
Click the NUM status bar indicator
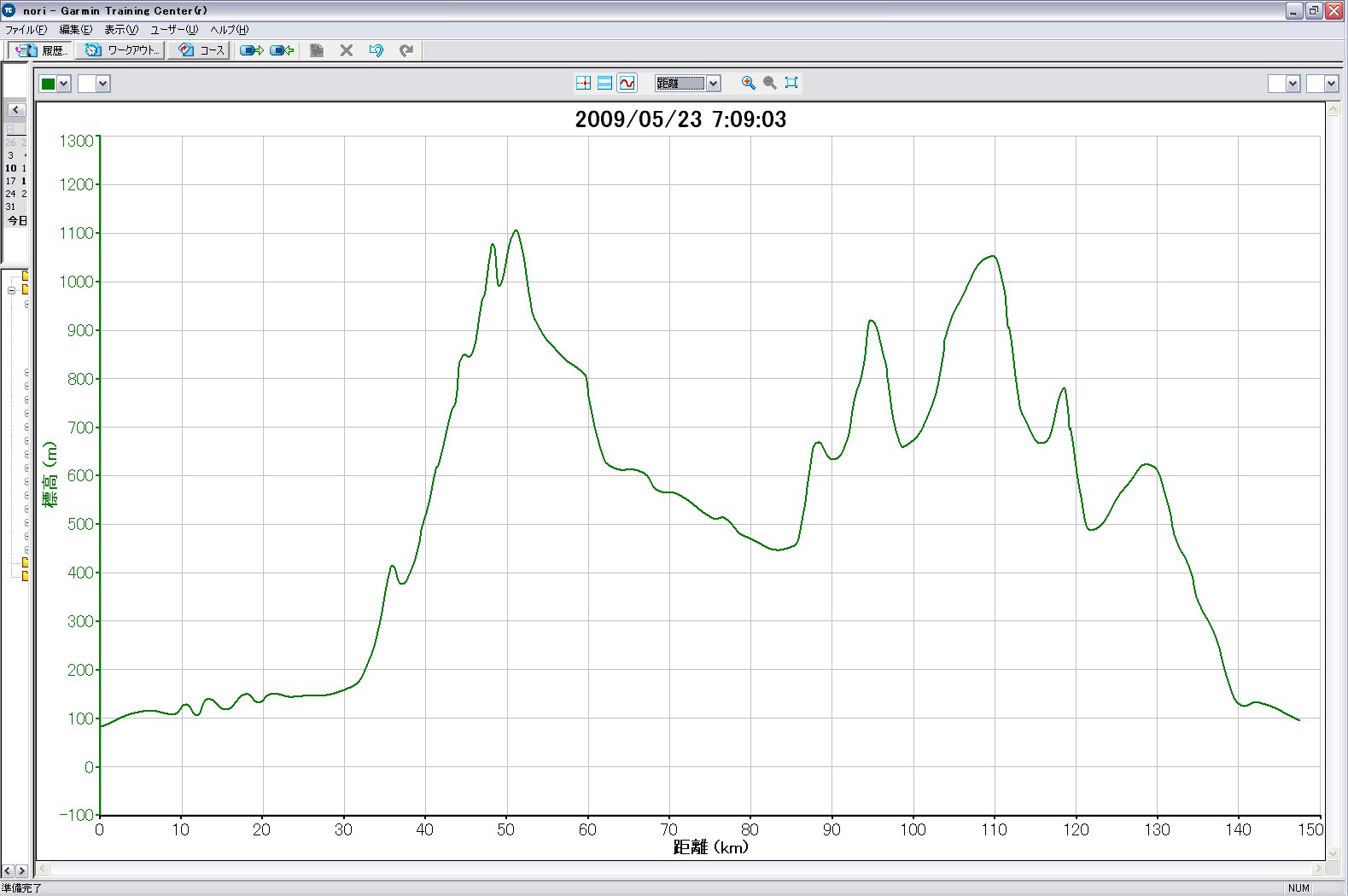tap(1298, 888)
